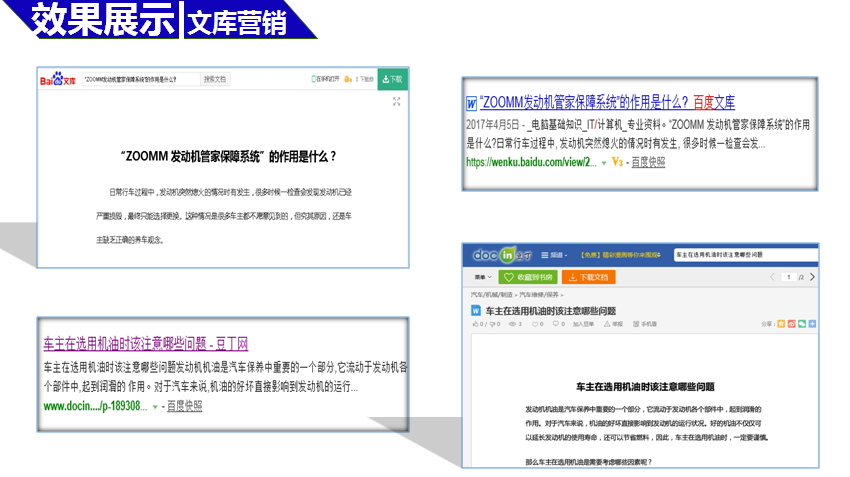Open 百度快照 under the docin result
850x477 pixels.
click(184, 406)
